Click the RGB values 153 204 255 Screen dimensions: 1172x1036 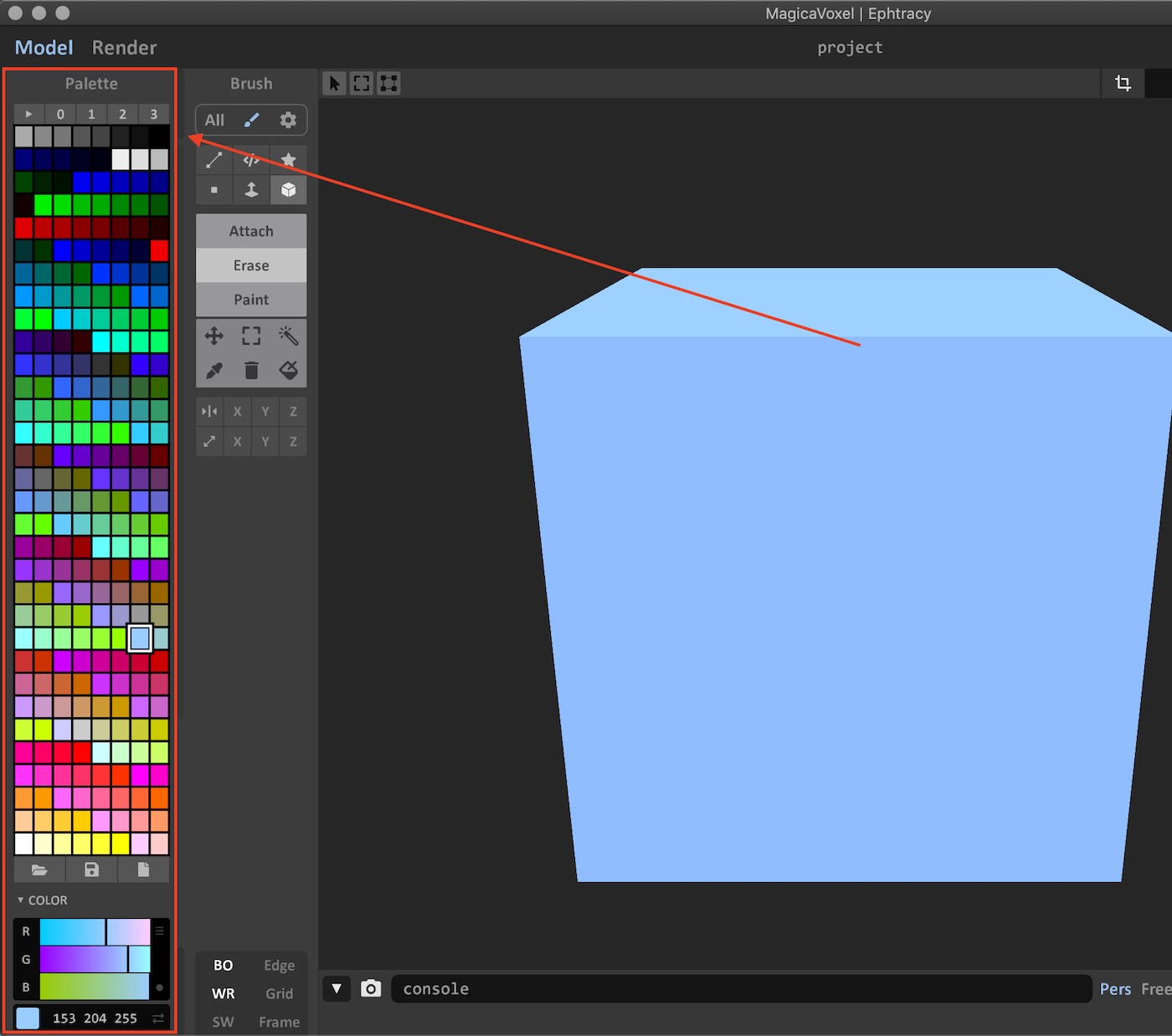click(95, 1018)
